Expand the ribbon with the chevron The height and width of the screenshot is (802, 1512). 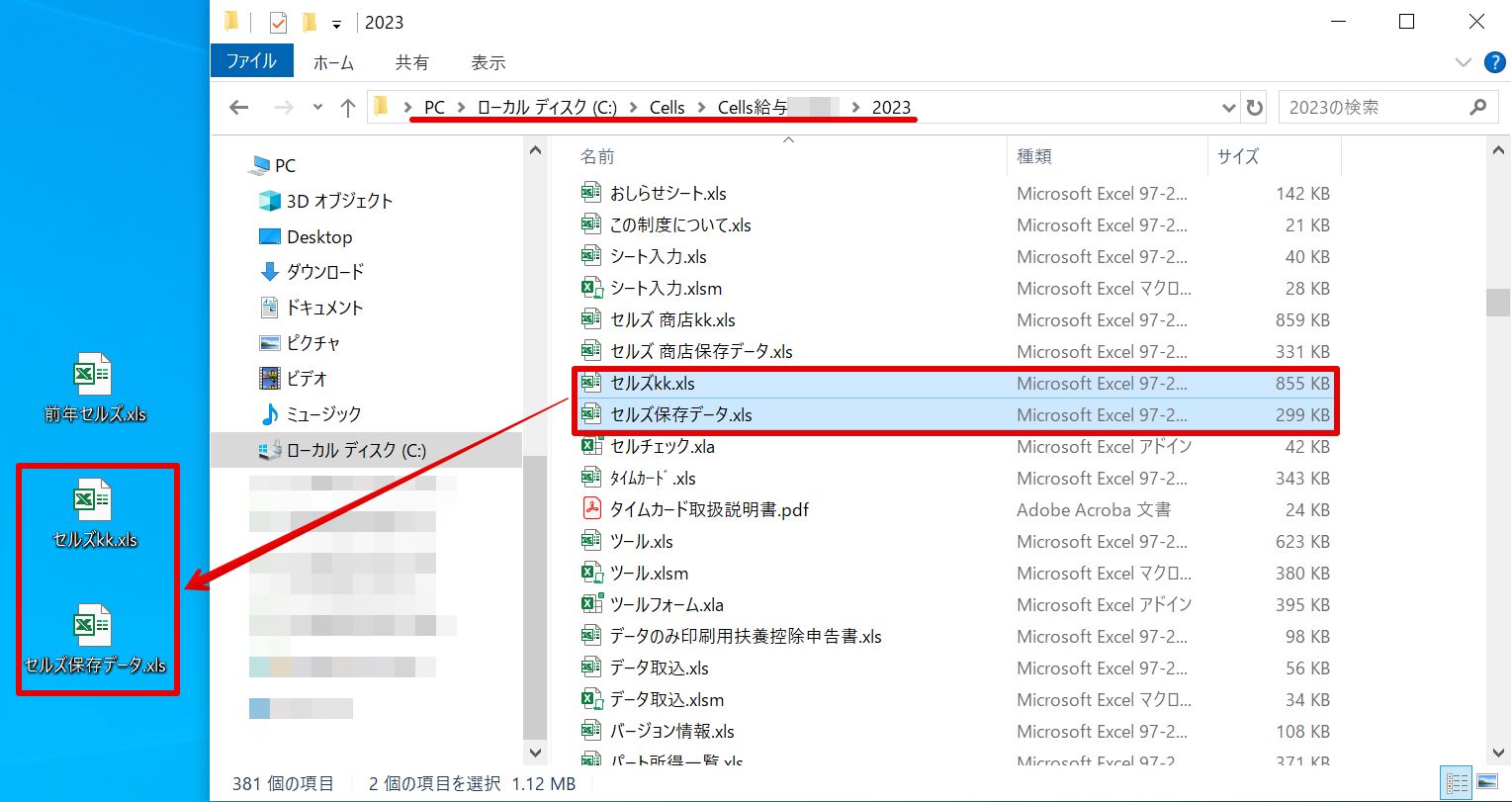(1464, 62)
